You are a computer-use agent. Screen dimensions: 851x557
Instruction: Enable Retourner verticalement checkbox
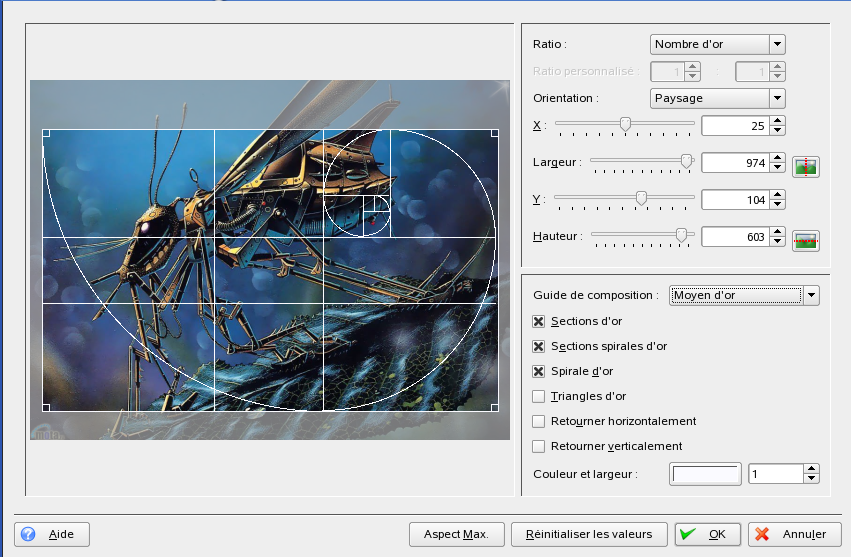click(538, 446)
